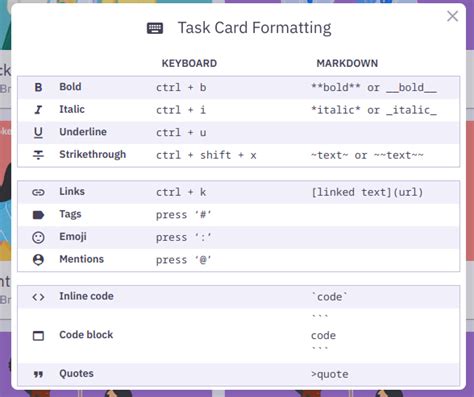Click the Strikethrough row label
Viewport: 474px width, 397px height.
click(93, 155)
